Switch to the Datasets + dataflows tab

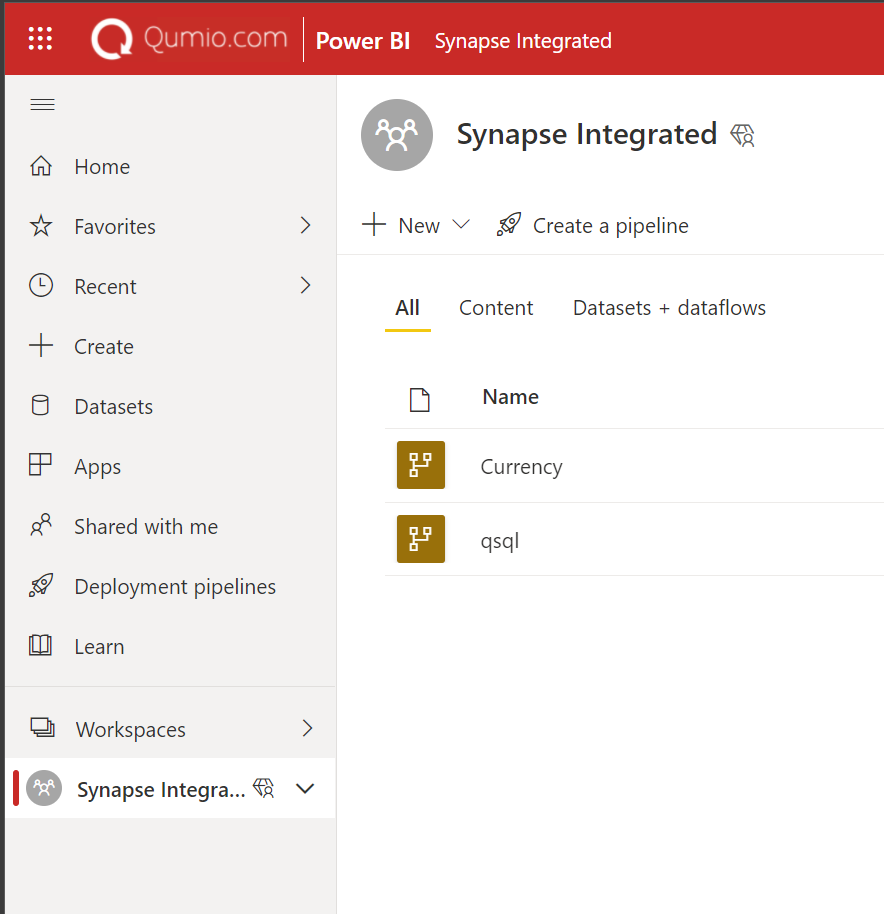tap(669, 308)
